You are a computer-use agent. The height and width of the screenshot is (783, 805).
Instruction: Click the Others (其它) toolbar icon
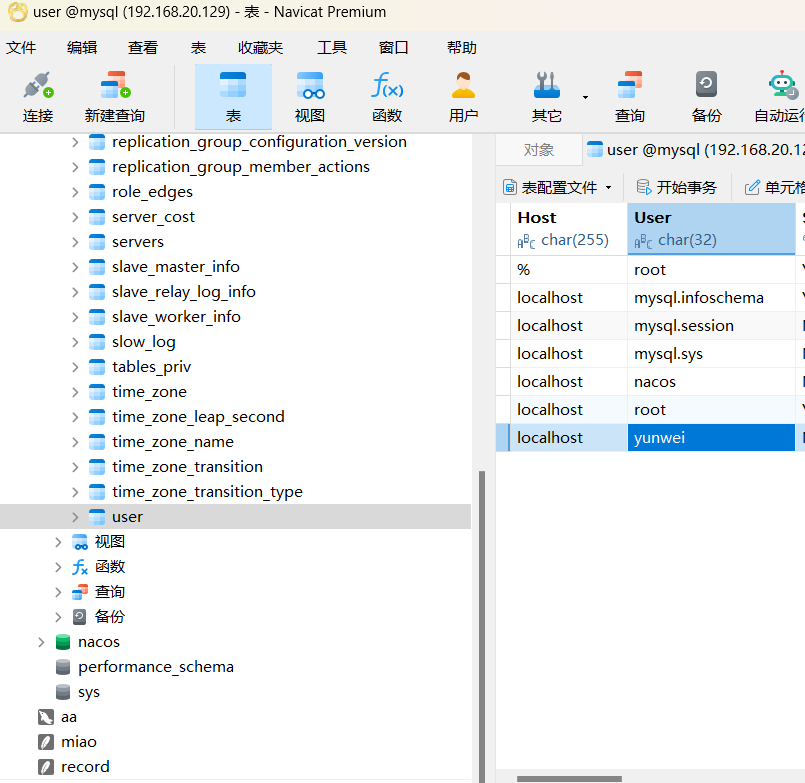coord(547,98)
